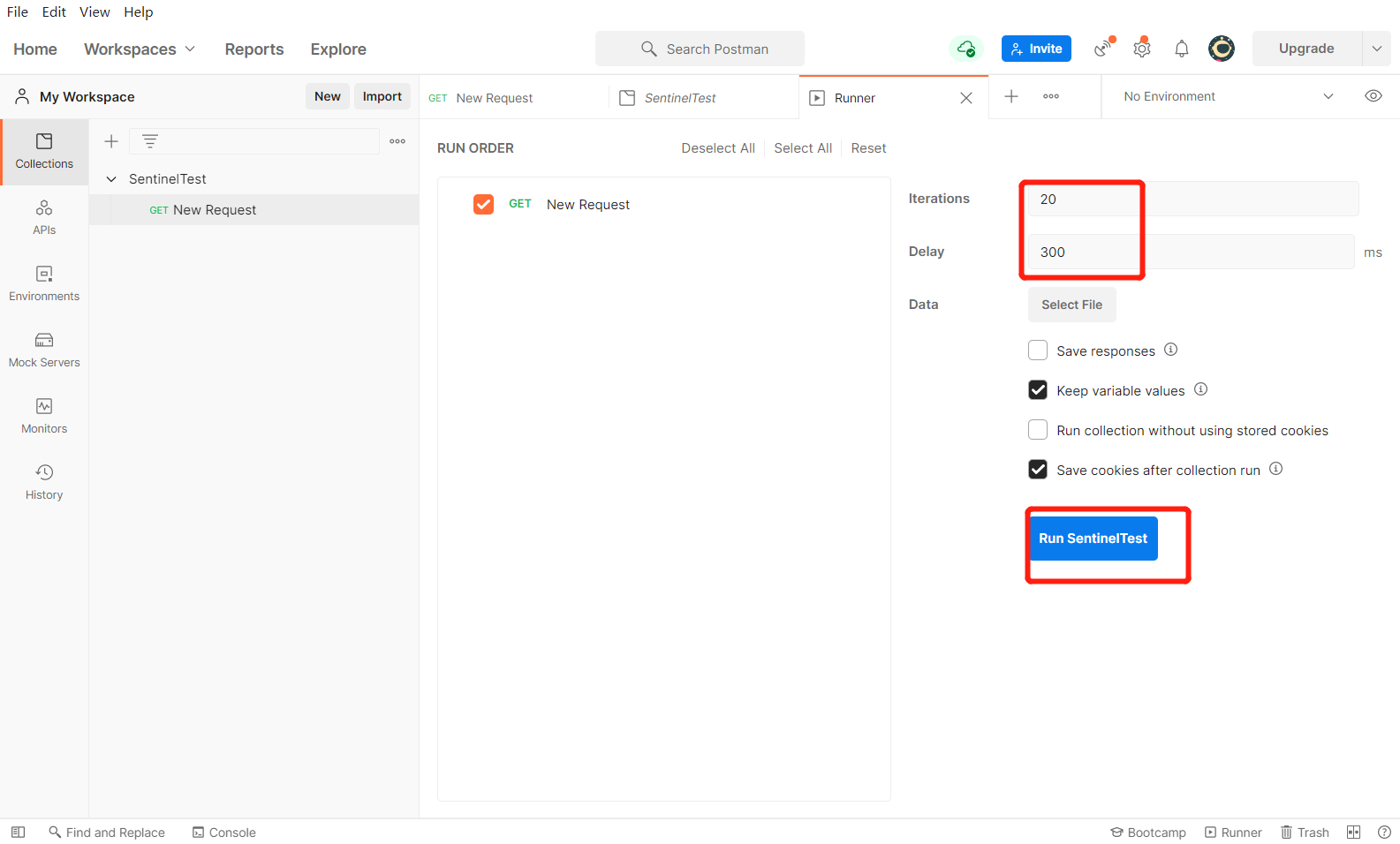Focus the Iterations input field
Viewport: 1400px width, 844px height.
(1193, 199)
